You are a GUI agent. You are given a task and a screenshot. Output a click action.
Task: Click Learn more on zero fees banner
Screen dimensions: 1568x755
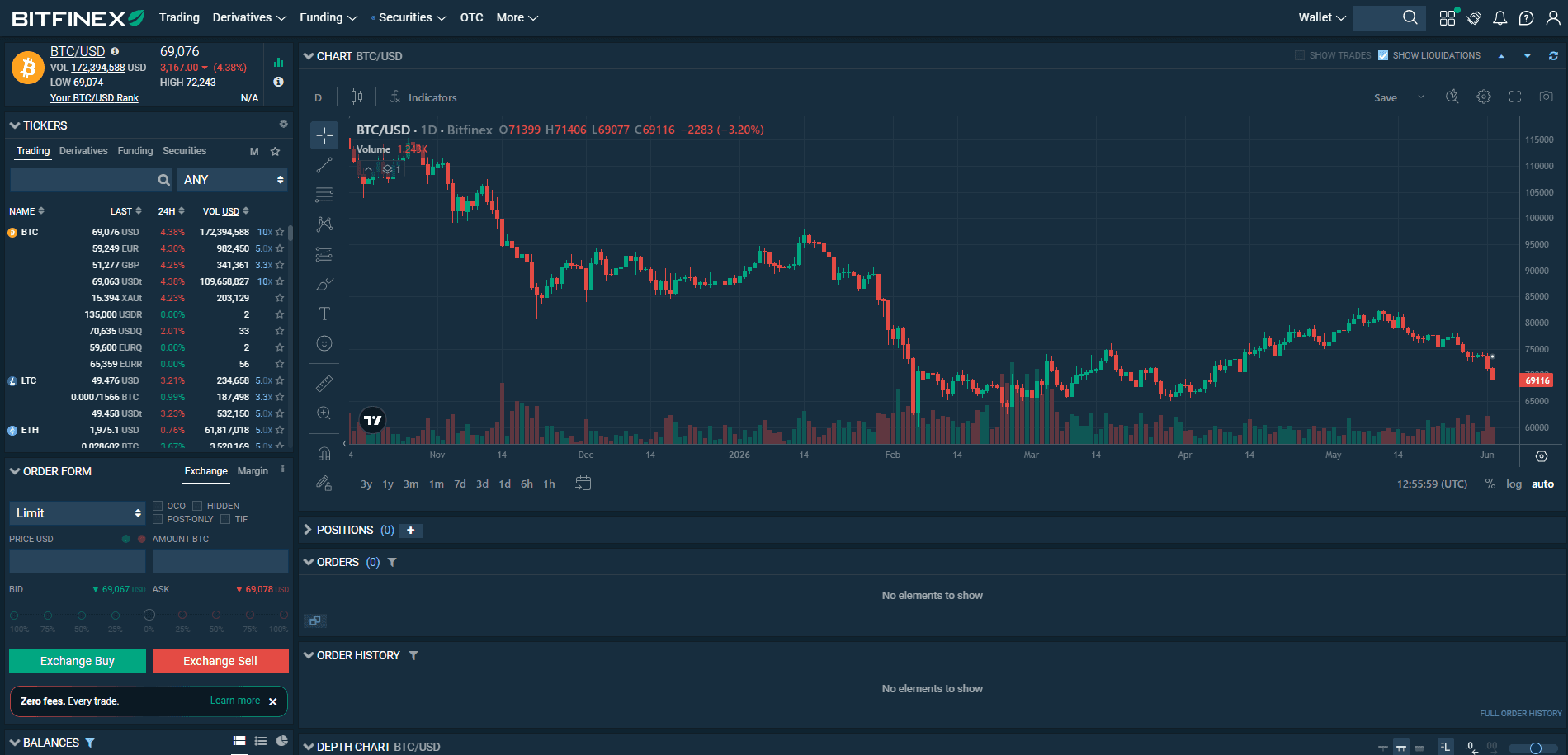(x=235, y=701)
